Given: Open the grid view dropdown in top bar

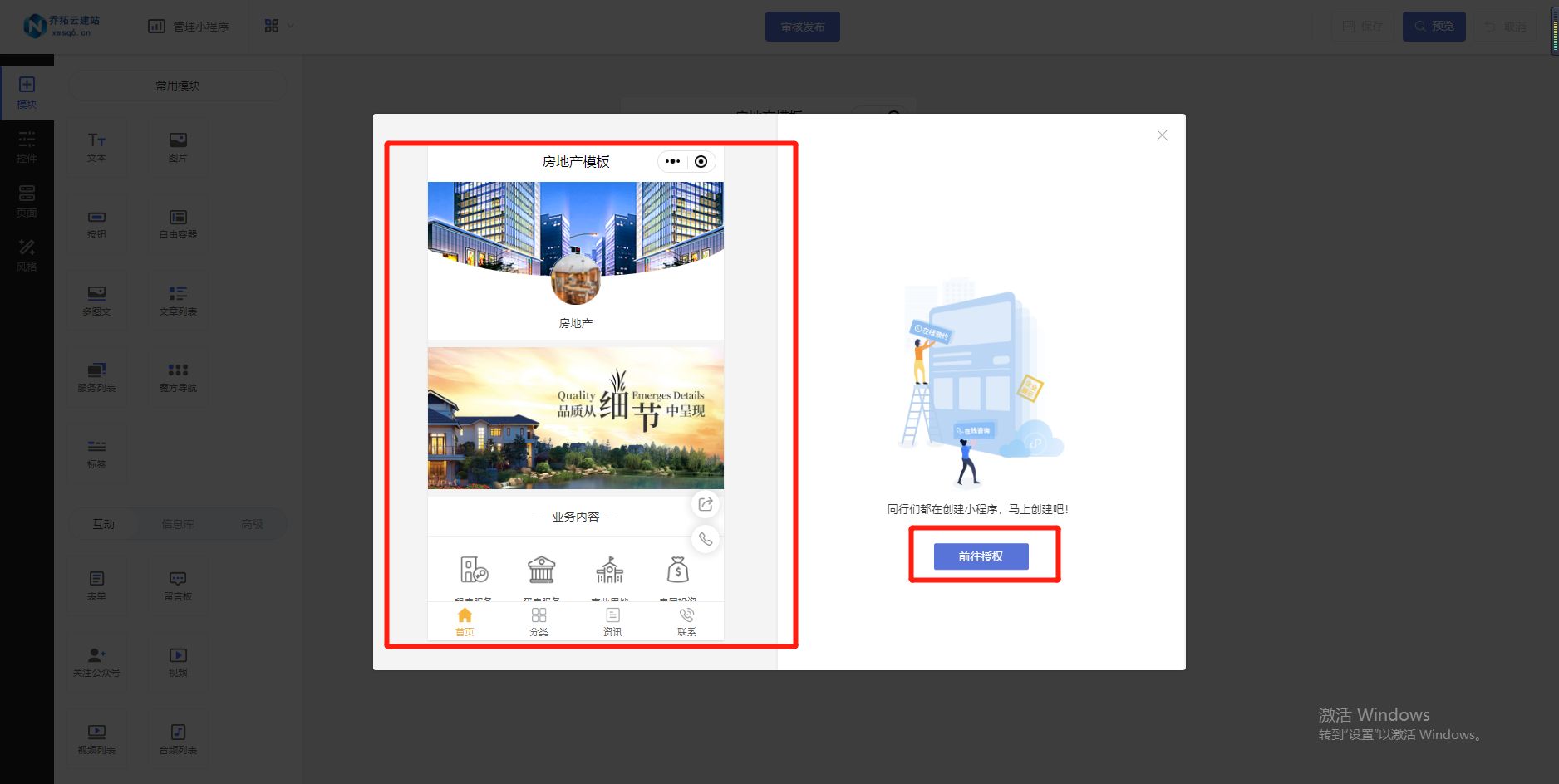Looking at the screenshot, I should pos(277,26).
